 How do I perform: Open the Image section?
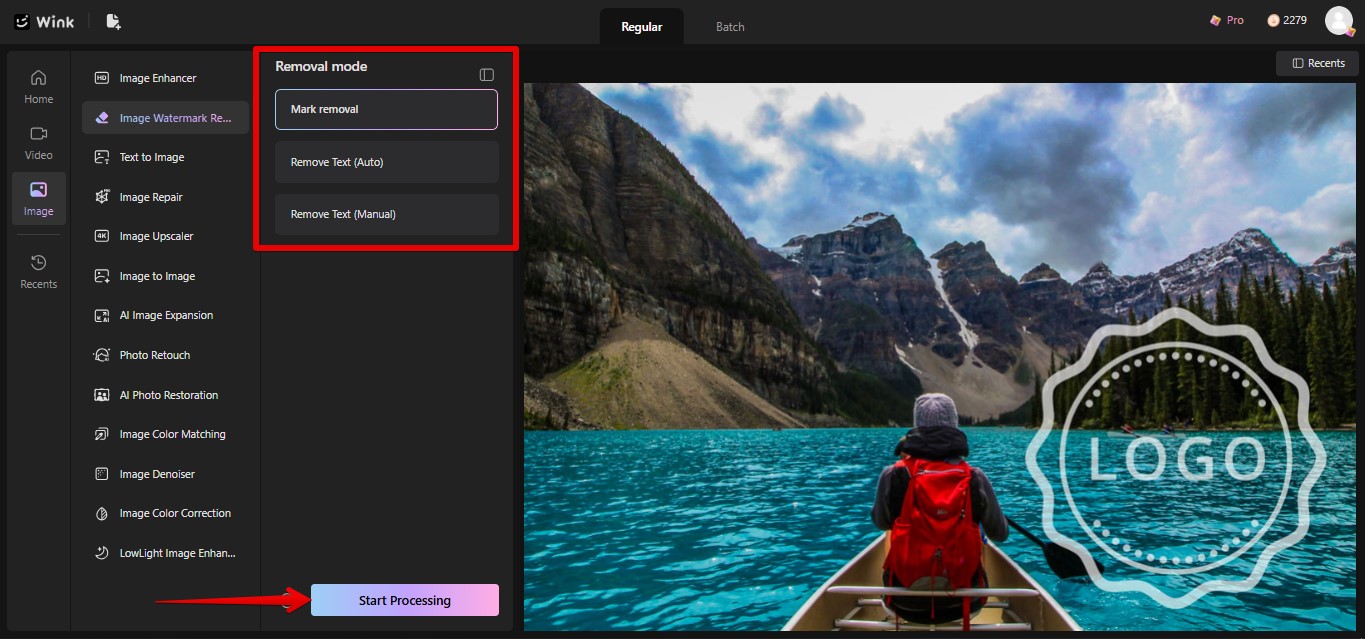[x=39, y=199]
